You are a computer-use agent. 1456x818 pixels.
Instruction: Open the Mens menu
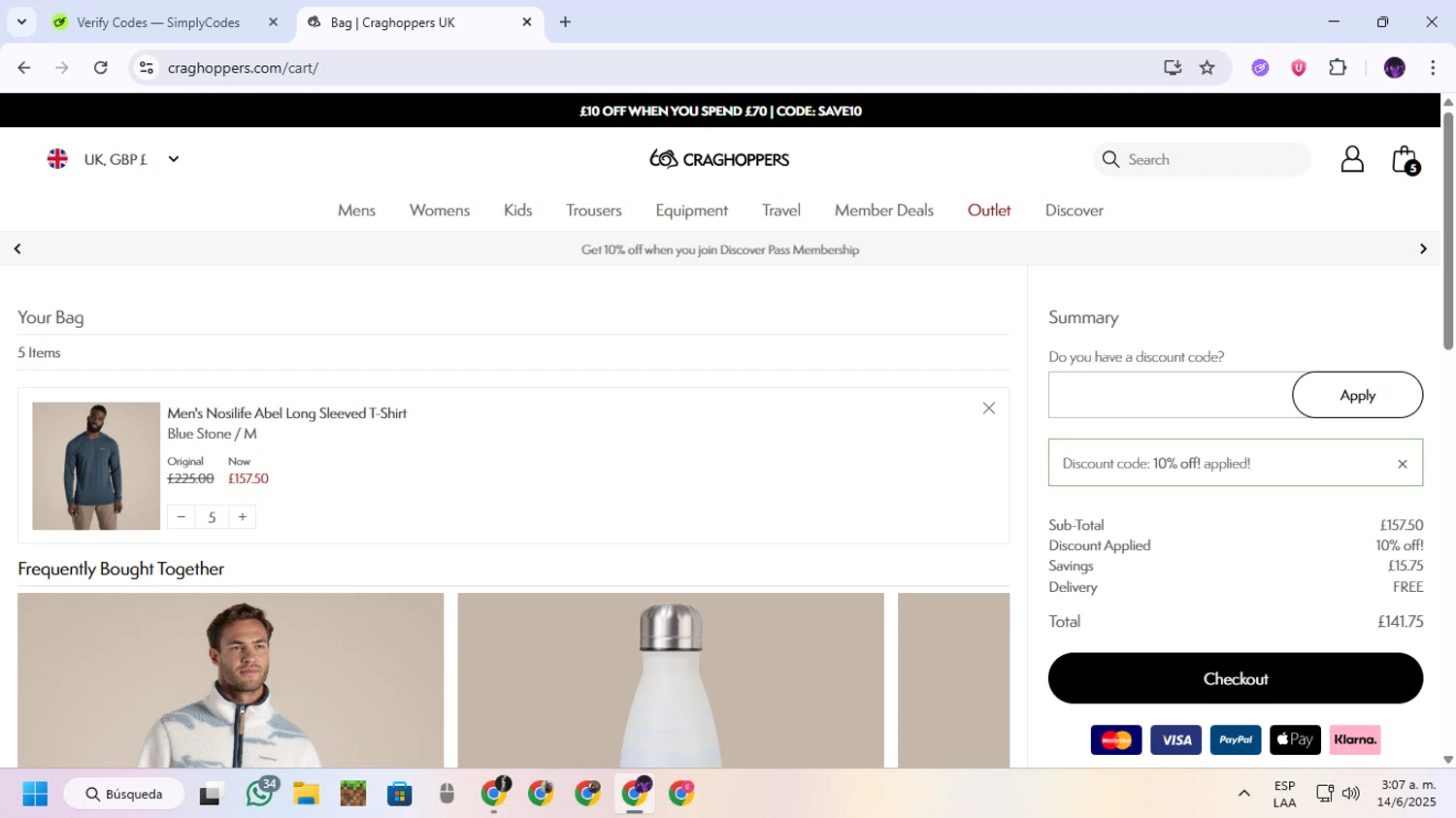coord(356,211)
